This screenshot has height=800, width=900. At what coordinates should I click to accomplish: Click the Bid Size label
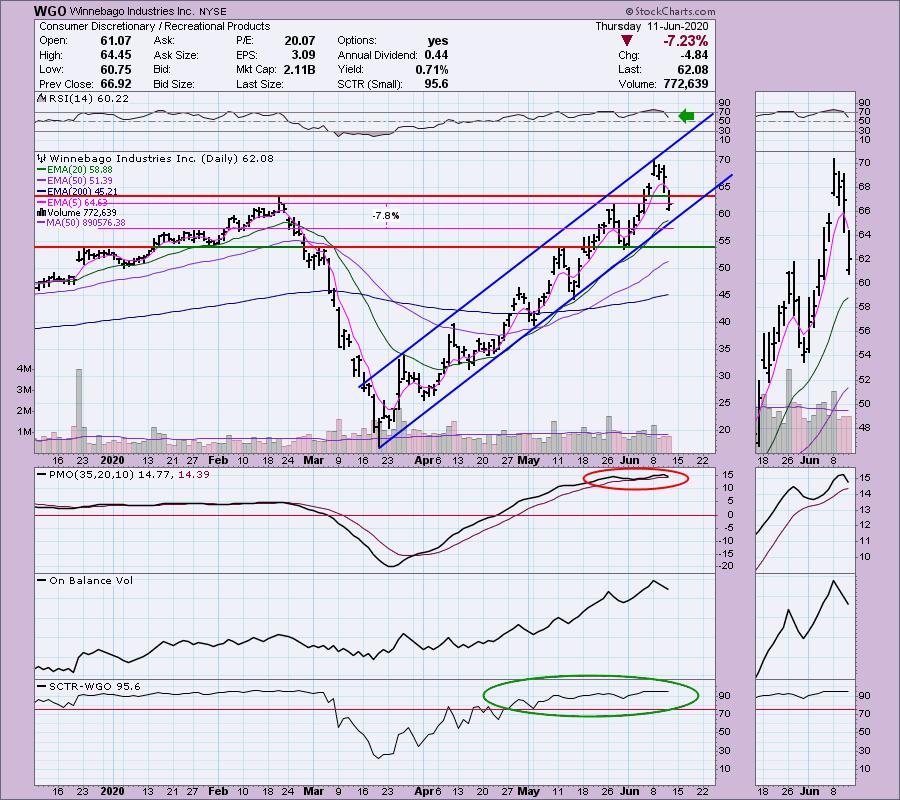[x=174, y=84]
